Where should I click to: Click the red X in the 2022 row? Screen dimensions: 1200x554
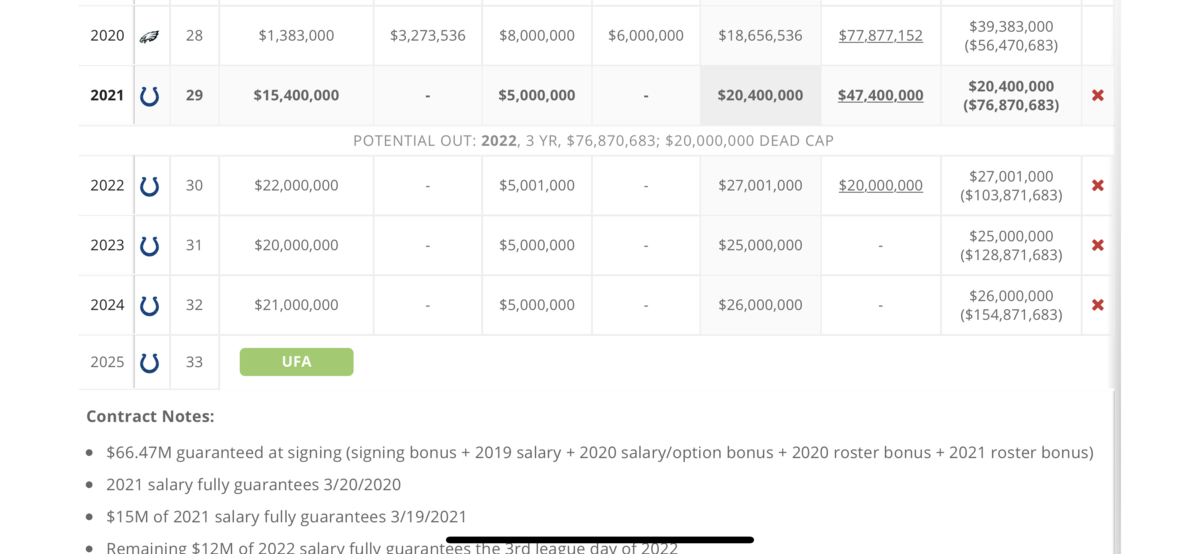click(1097, 186)
